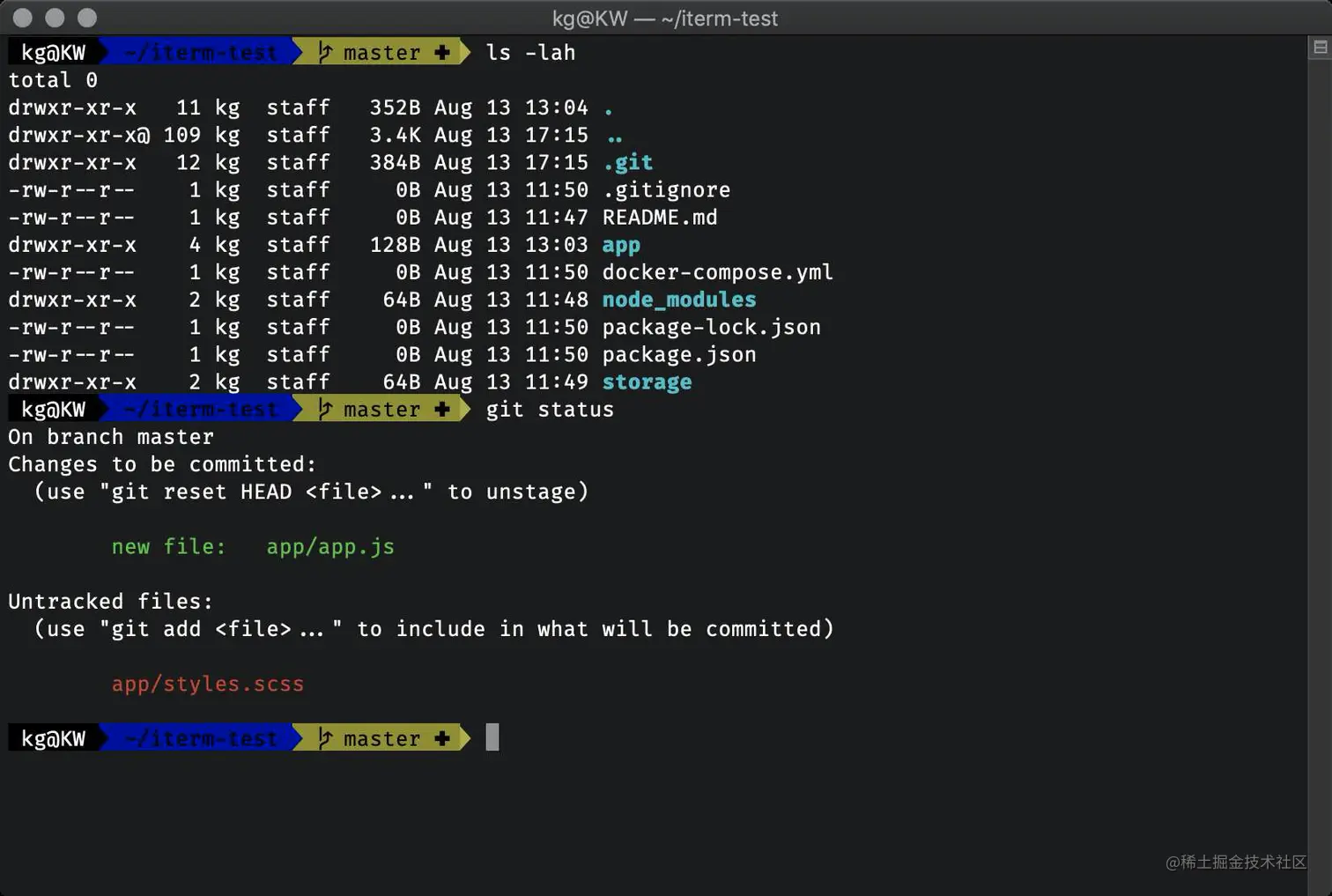Screen dimensions: 1332x896
Task: Click the cursor block at the last prompt
Action: (492, 737)
